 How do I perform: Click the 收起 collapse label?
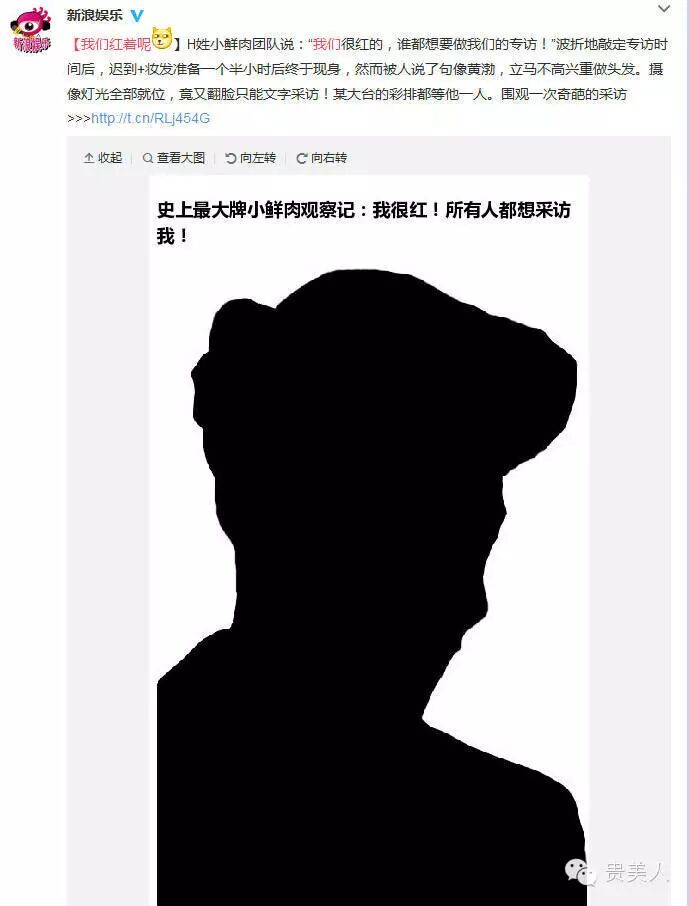110,158
